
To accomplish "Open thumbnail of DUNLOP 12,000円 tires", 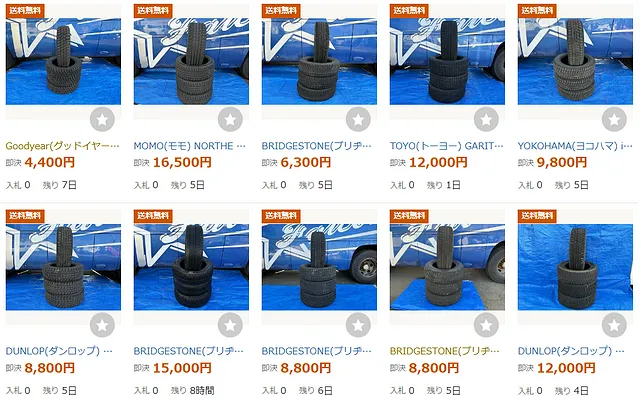I will [575, 260].
